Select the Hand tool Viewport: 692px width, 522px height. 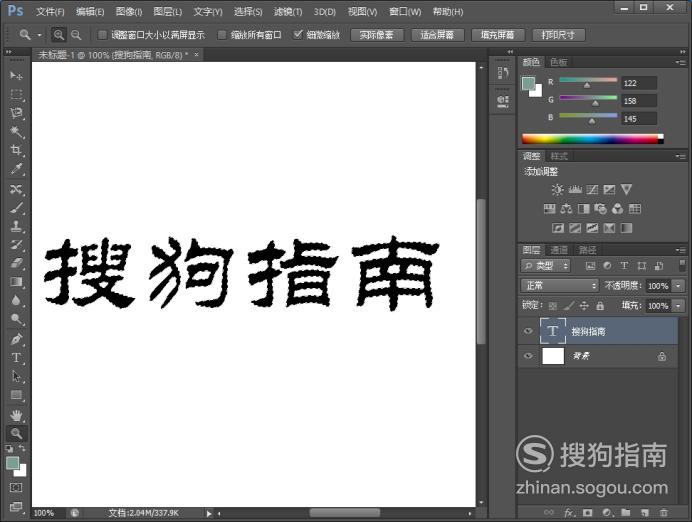pyautogui.click(x=16, y=415)
